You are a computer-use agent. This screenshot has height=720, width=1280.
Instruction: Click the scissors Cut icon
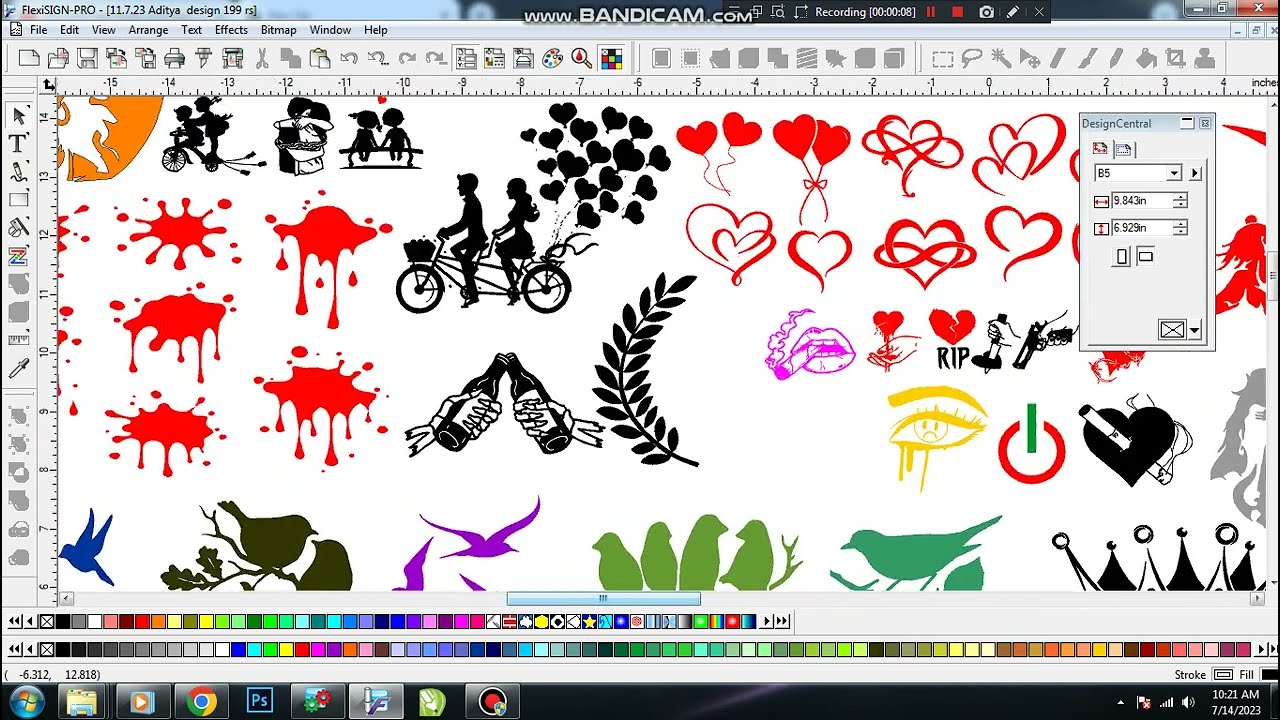pyautogui.click(x=261, y=58)
